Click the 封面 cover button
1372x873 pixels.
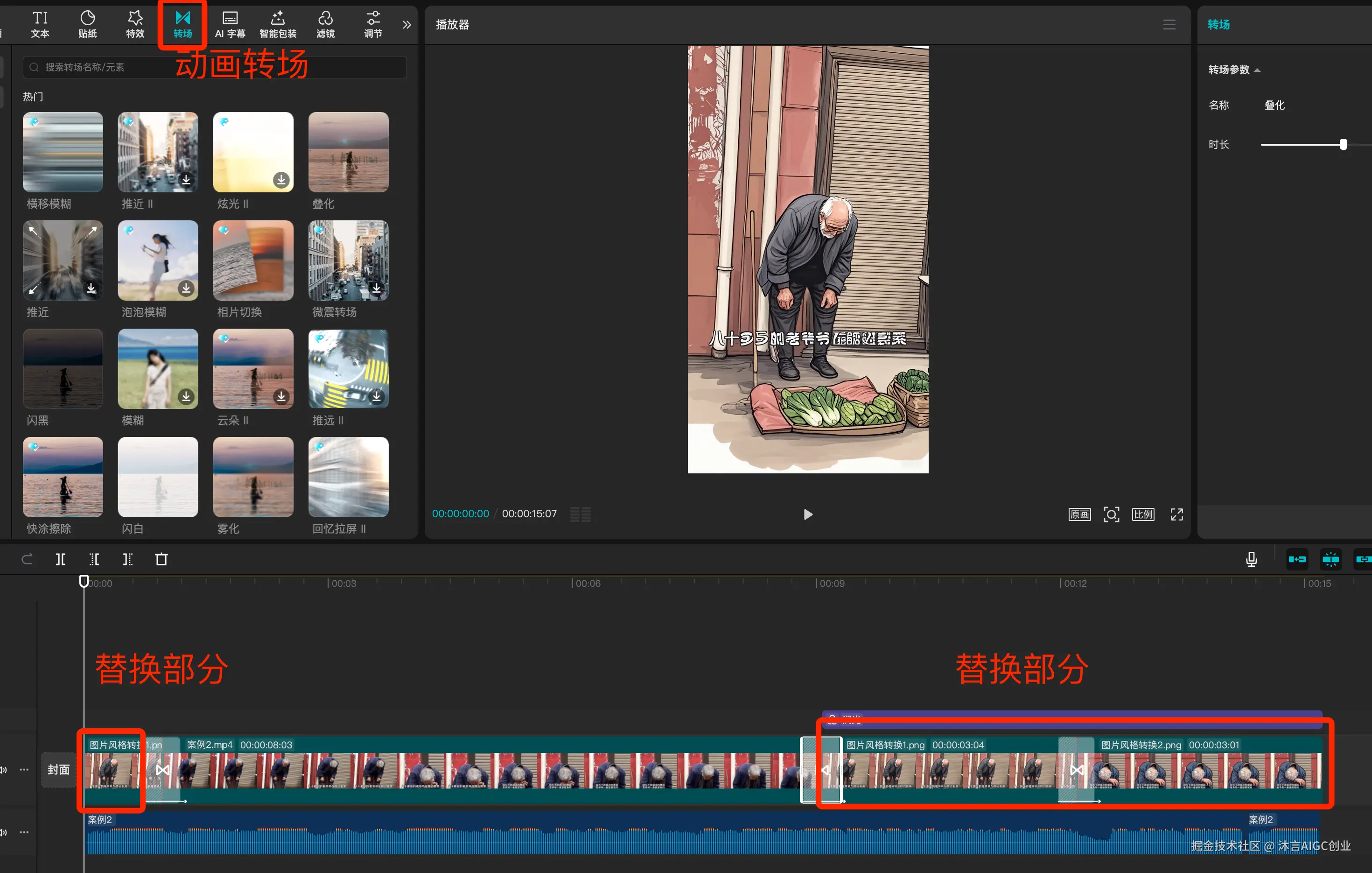pyautogui.click(x=58, y=769)
